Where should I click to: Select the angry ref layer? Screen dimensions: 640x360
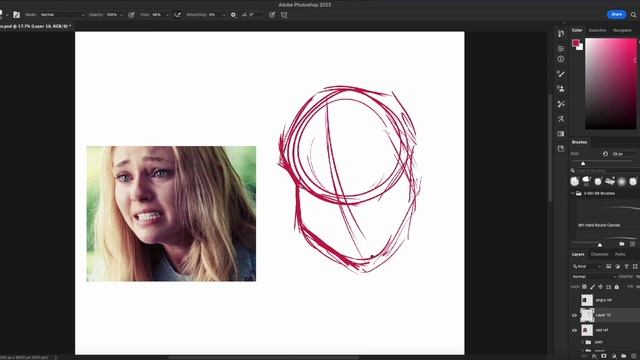605,300
